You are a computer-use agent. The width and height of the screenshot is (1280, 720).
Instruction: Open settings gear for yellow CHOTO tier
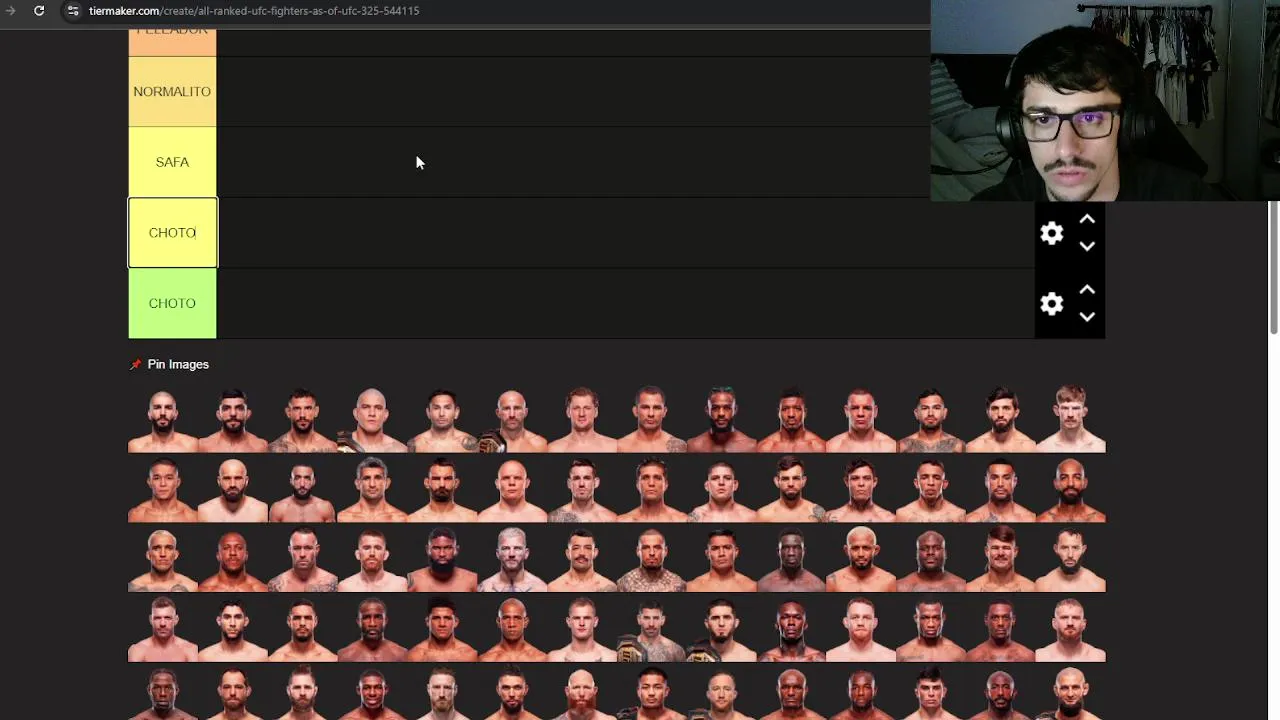tap(1051, 233)
